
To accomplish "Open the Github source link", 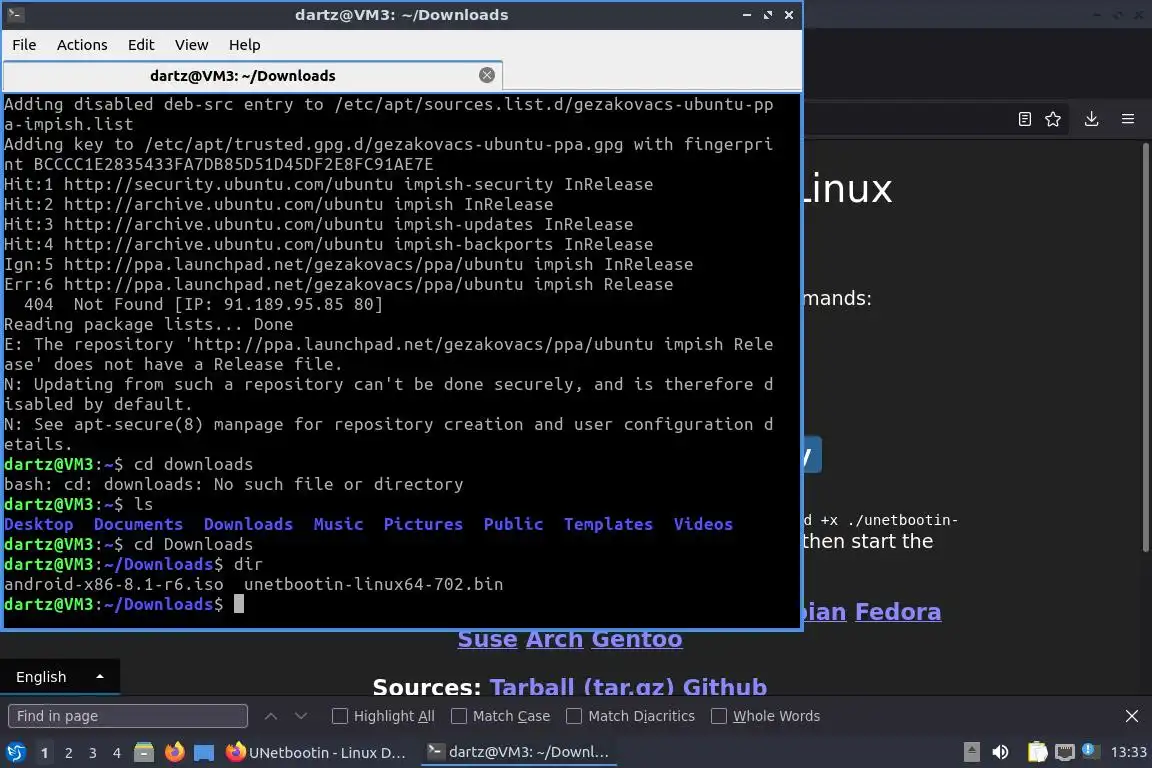I will pos(725,686).
